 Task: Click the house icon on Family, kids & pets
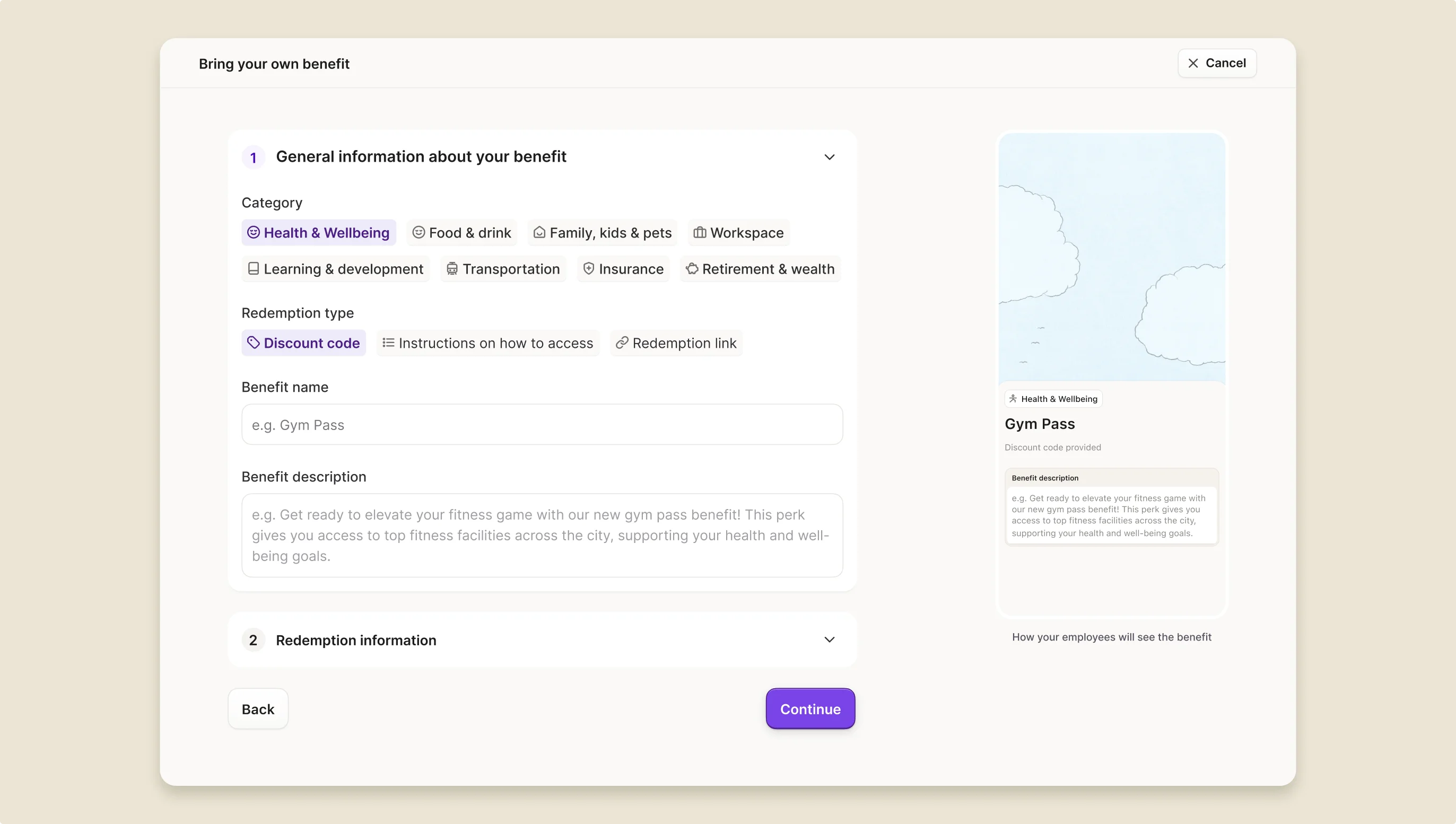539,233
